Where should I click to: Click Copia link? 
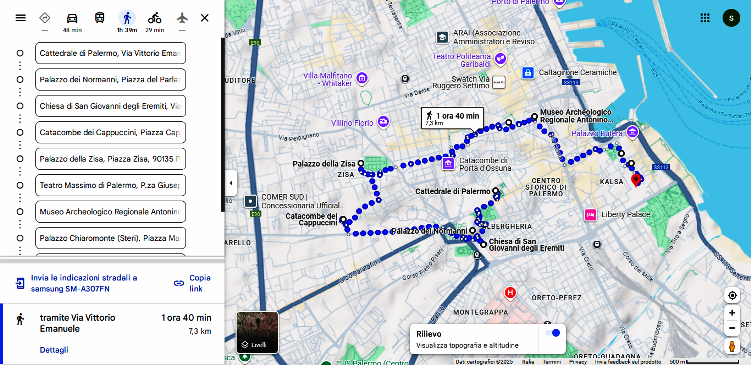coord(192,283)
